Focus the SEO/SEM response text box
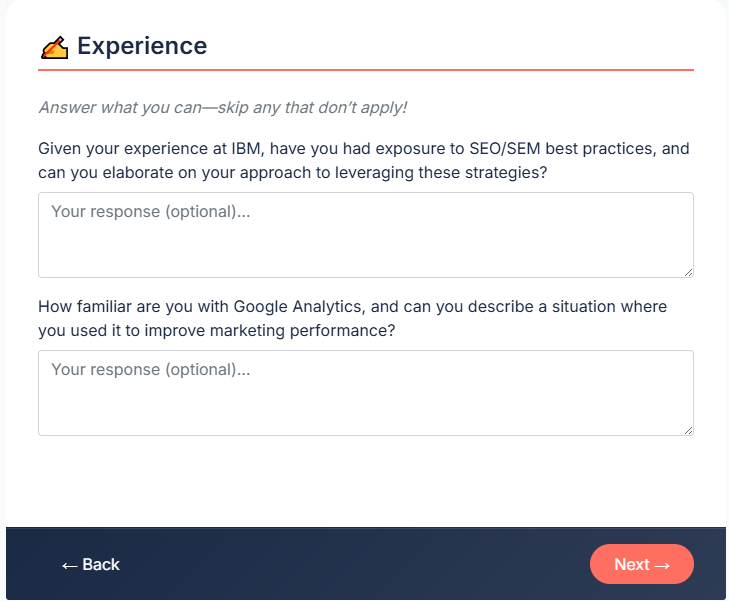Viewport: 729px width, 601px height. point(365,235)
